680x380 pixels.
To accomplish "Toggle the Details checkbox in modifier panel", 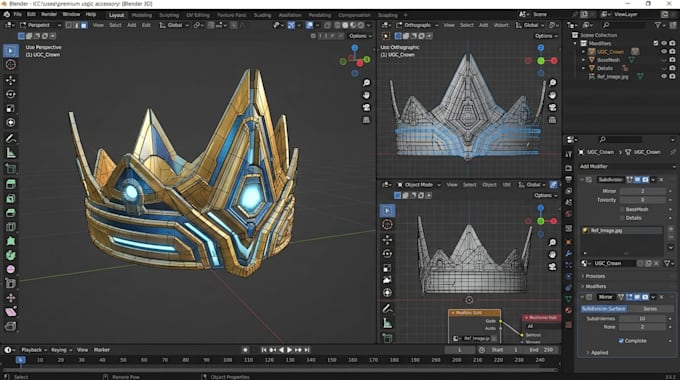I will [622, 218].
